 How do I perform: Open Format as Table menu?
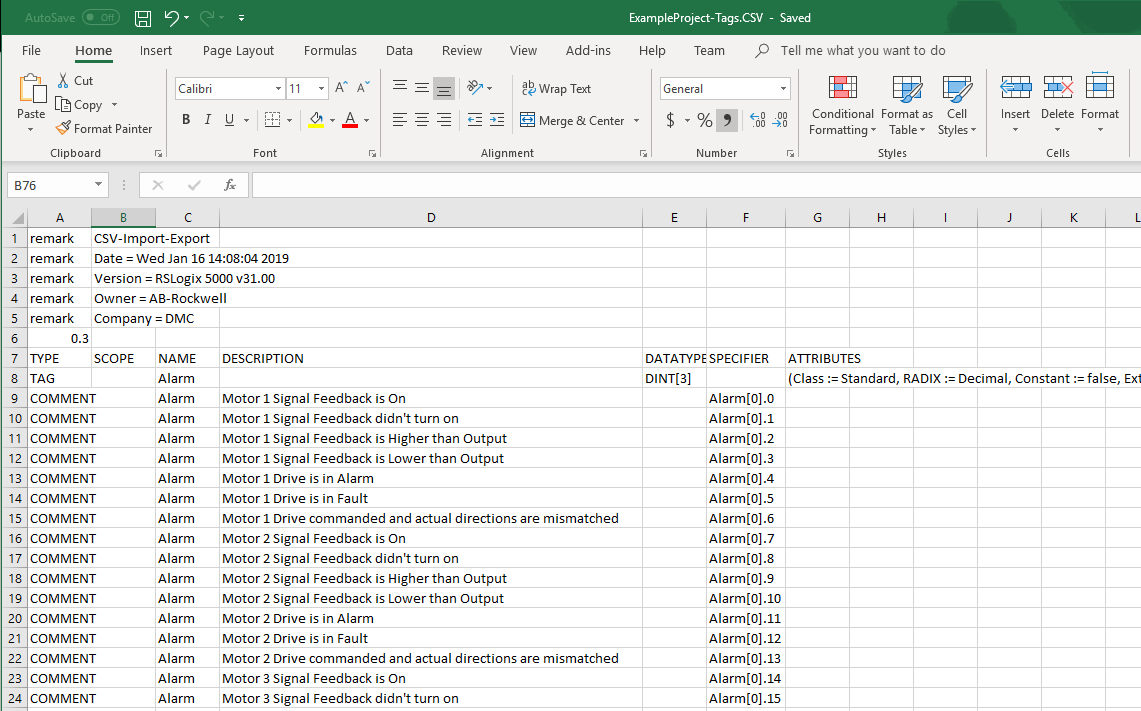pos(907,106)
